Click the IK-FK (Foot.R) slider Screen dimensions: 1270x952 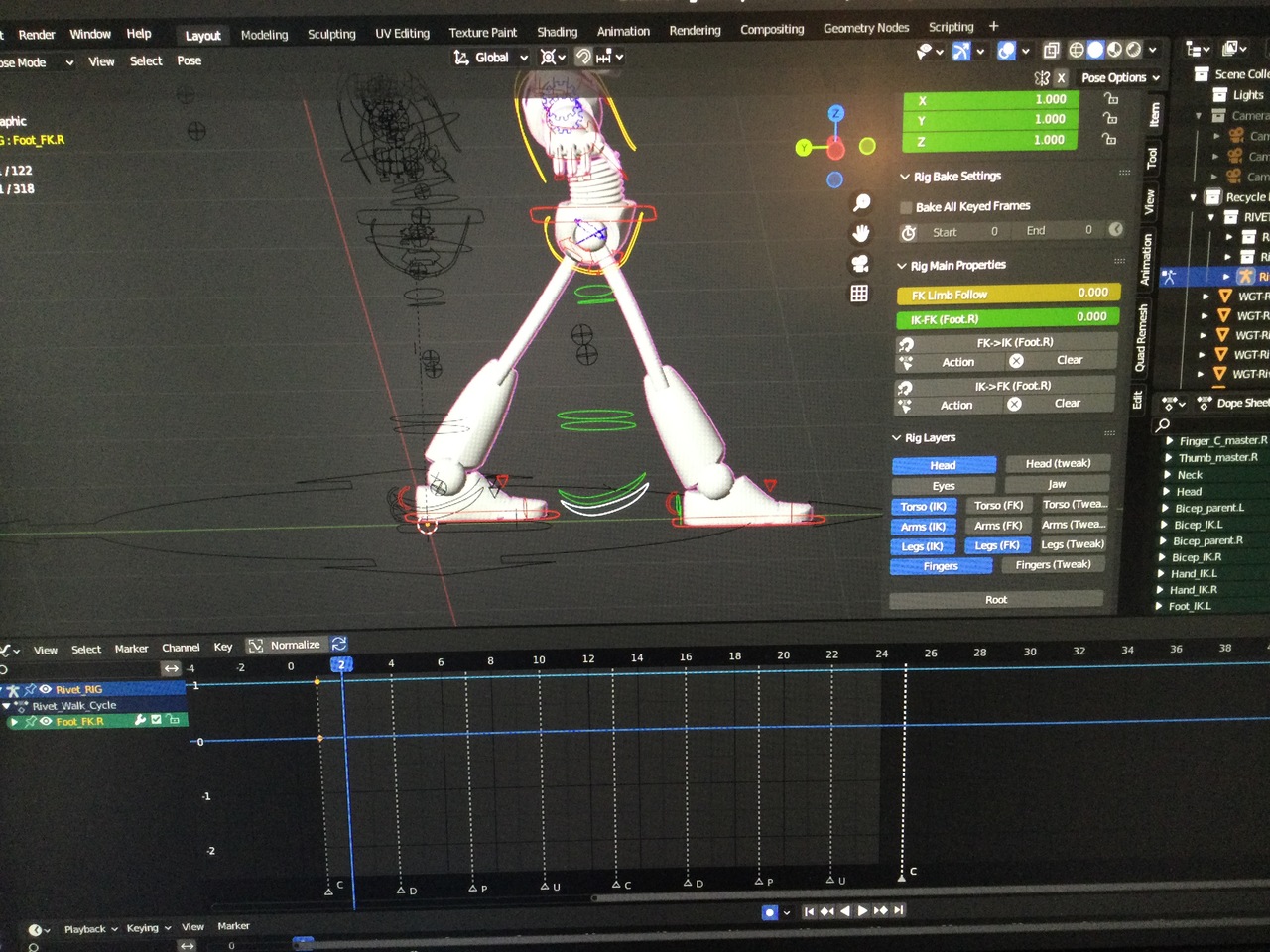(x=1006, y=318)
